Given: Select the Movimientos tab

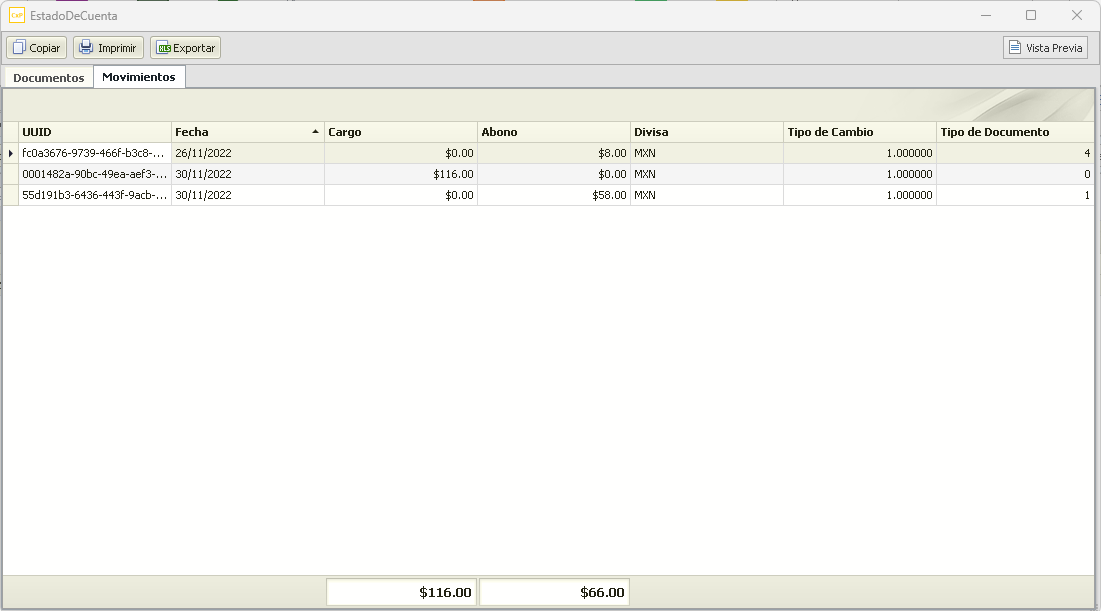Looking at the screenshot, I should point(139,77).
